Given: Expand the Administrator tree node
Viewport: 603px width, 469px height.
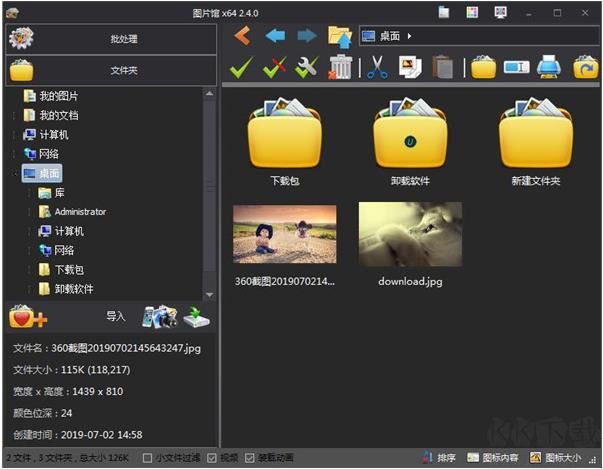Looking at the screenshot, I should click(x=30, y=212).
